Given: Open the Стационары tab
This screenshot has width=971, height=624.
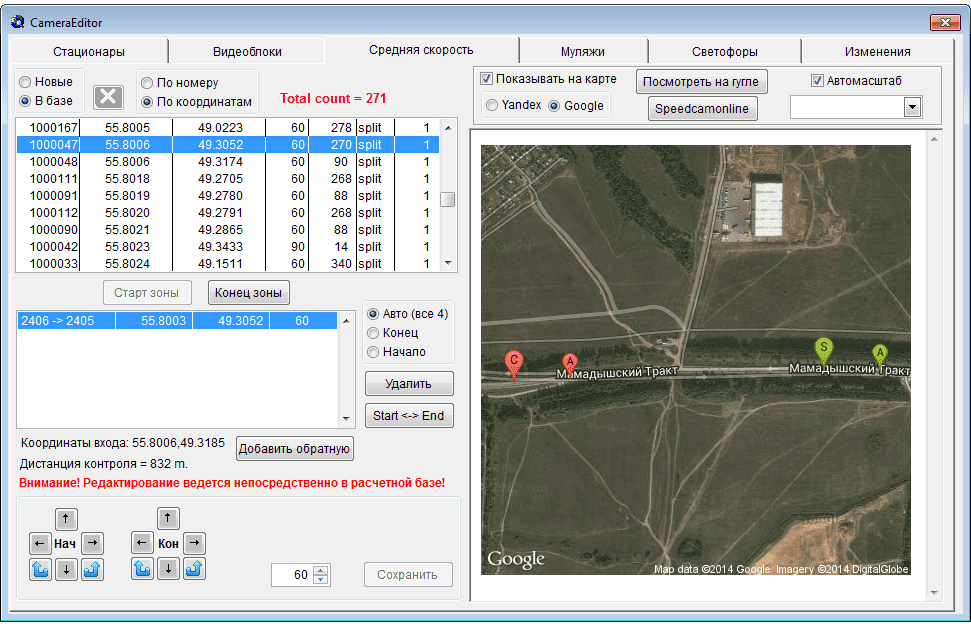Looking at the screenshot, I should click(x=89, y=51).
